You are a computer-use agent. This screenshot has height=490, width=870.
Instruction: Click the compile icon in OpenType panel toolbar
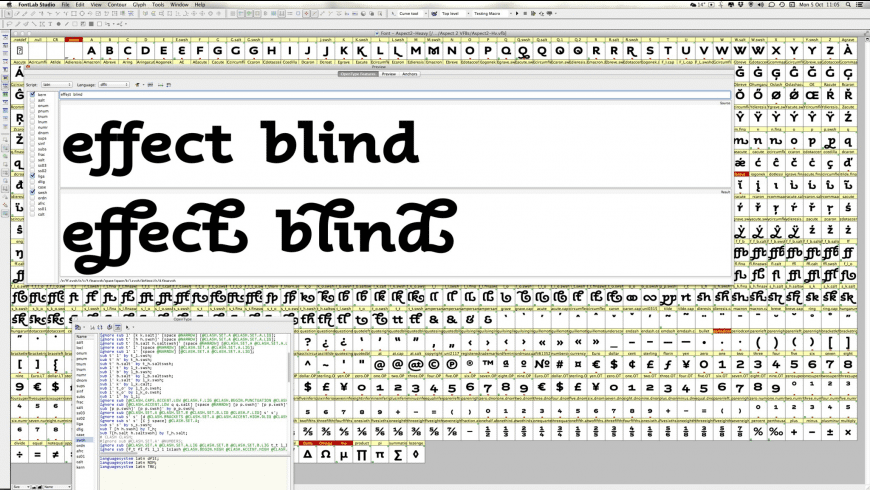point(109,327)
